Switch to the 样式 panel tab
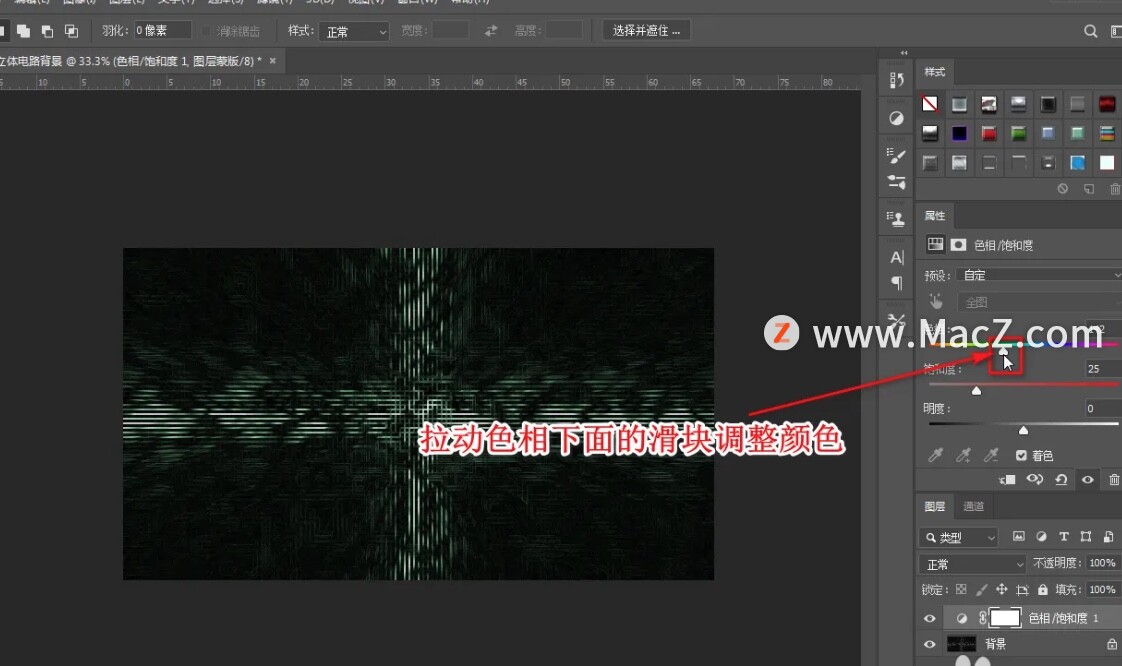The height and width of the screenshot is (666, 1122). [x=935, y=72]
